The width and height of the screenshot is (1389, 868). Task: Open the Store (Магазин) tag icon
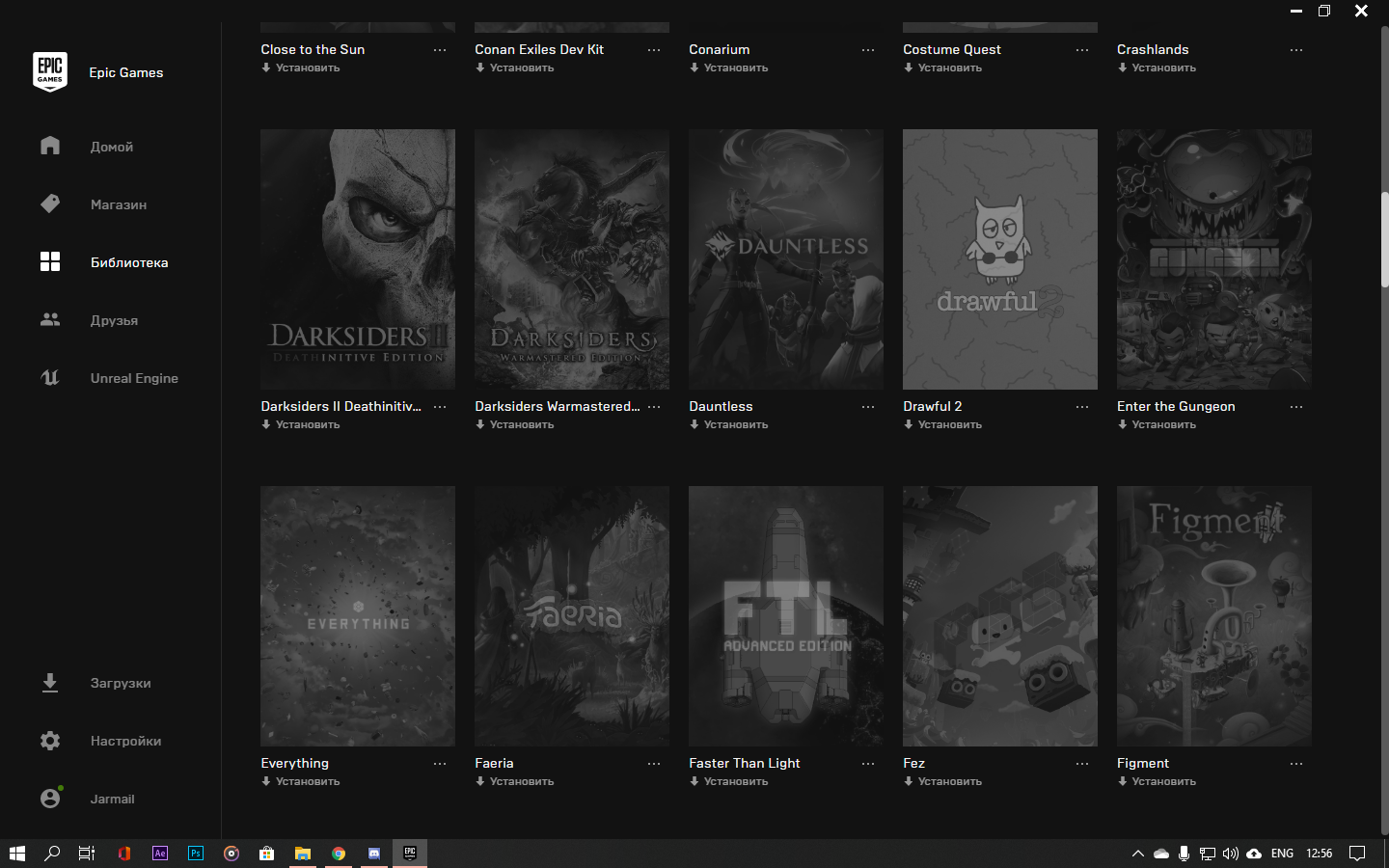pyautogui.click(x=50, y=203)
